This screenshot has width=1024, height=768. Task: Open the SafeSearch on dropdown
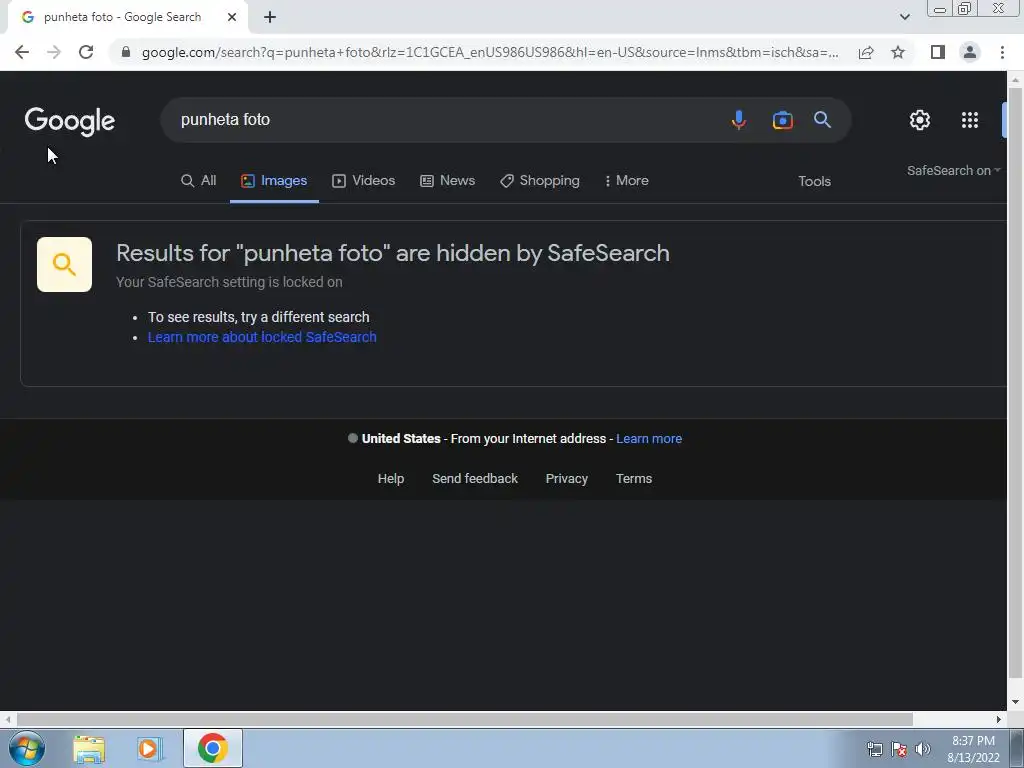click(953, 170)
